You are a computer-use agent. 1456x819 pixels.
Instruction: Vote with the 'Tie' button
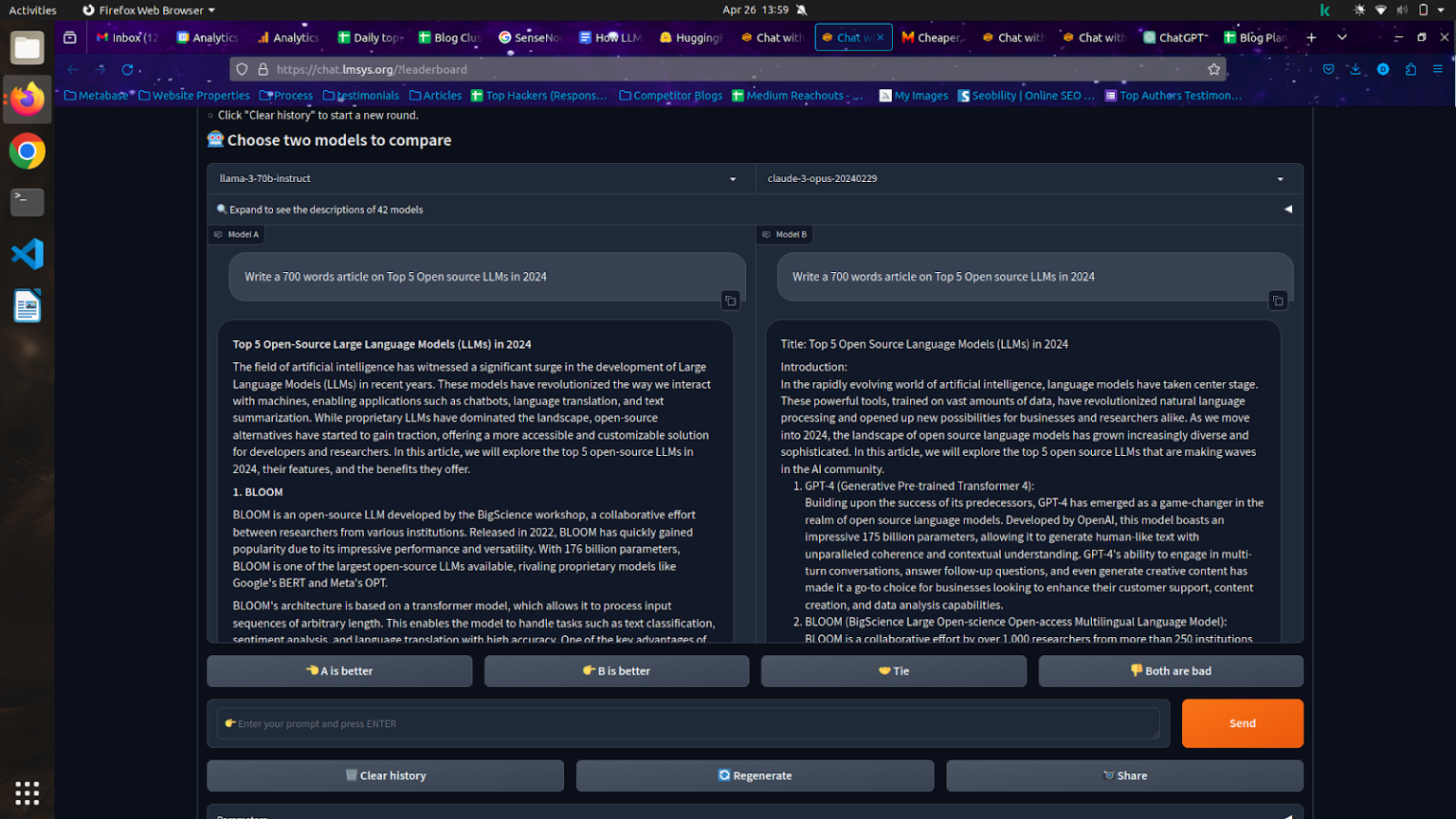[892, 671]
